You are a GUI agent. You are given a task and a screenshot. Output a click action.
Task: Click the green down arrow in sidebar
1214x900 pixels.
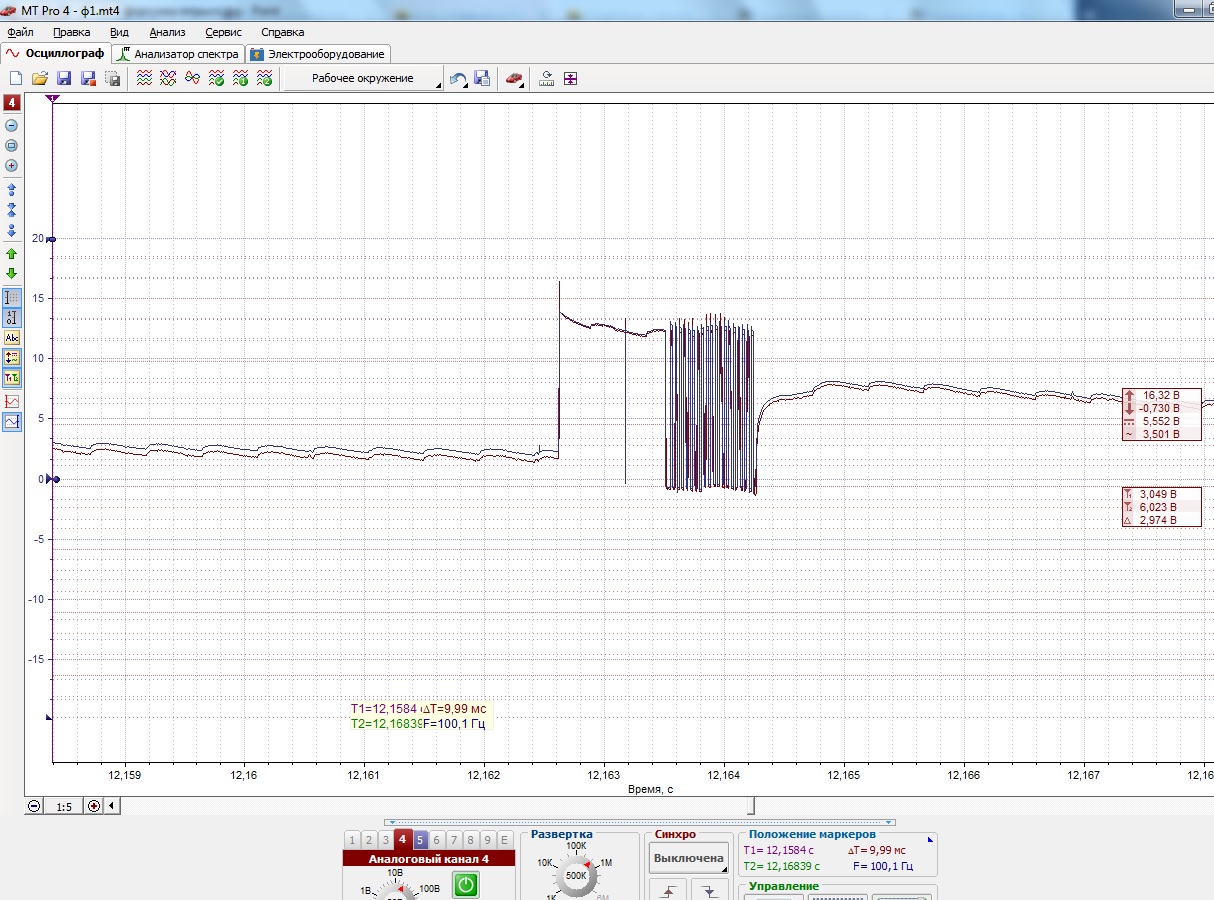[x=12, y=273]
